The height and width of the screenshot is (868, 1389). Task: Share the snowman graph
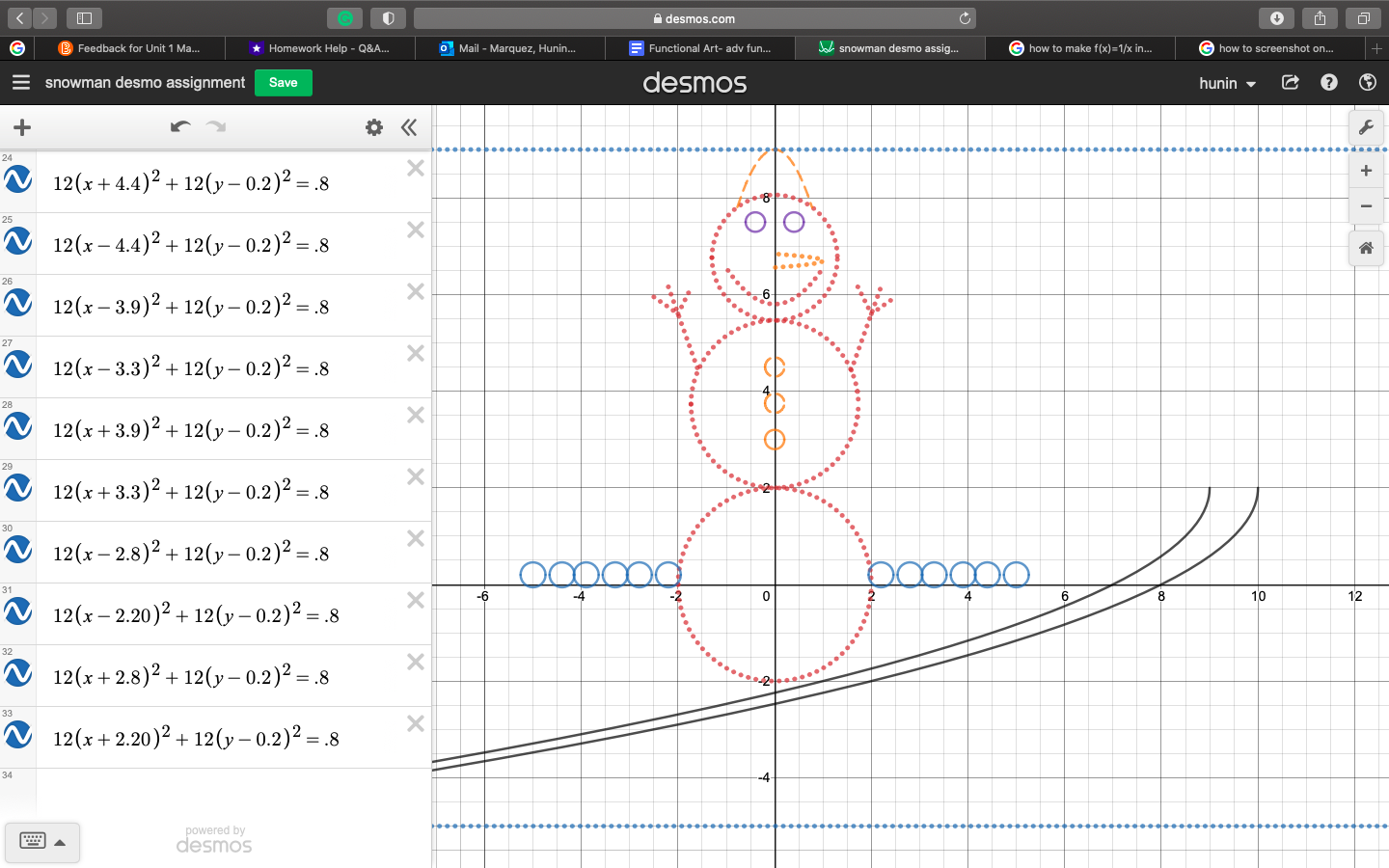pos(1291,83)
